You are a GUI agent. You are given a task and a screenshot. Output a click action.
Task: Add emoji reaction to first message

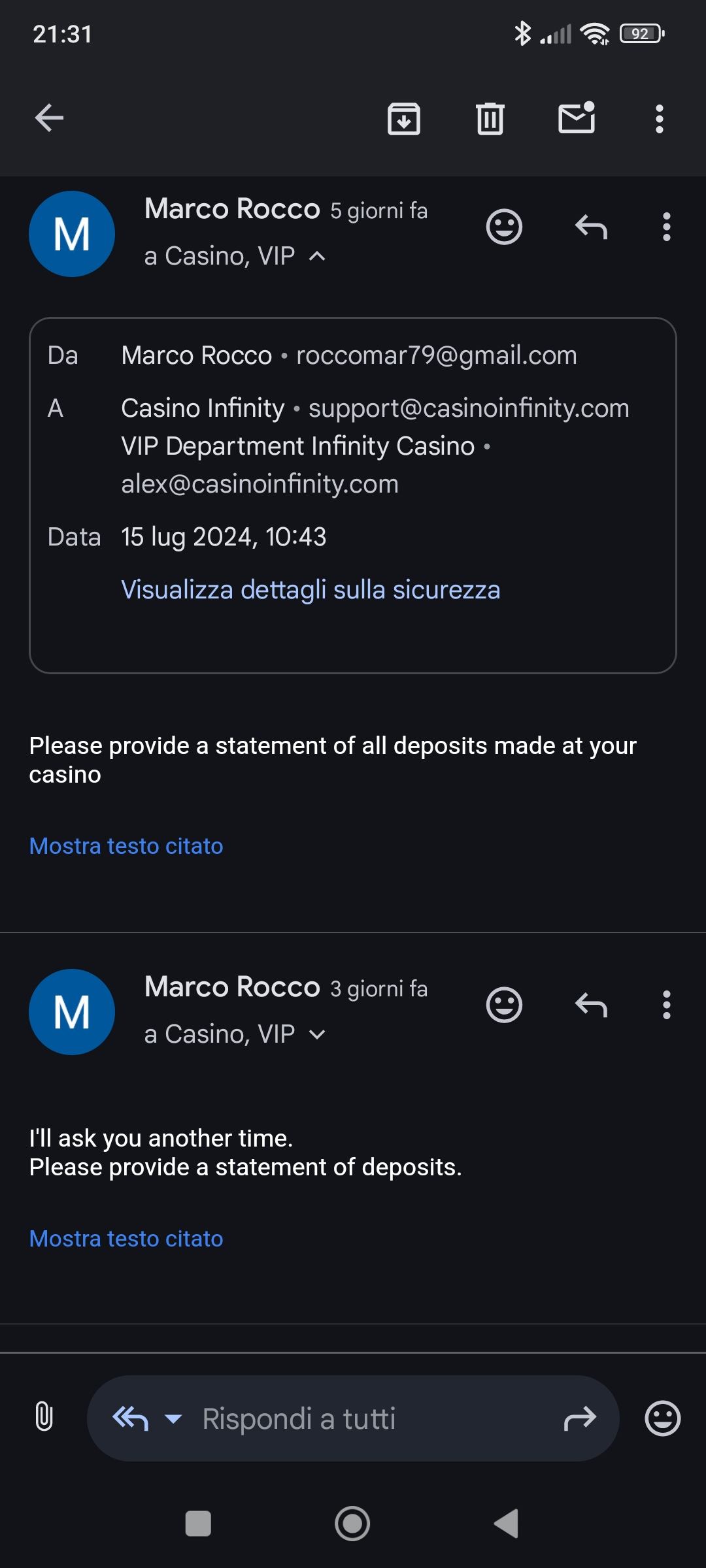[x=504, y=227]
